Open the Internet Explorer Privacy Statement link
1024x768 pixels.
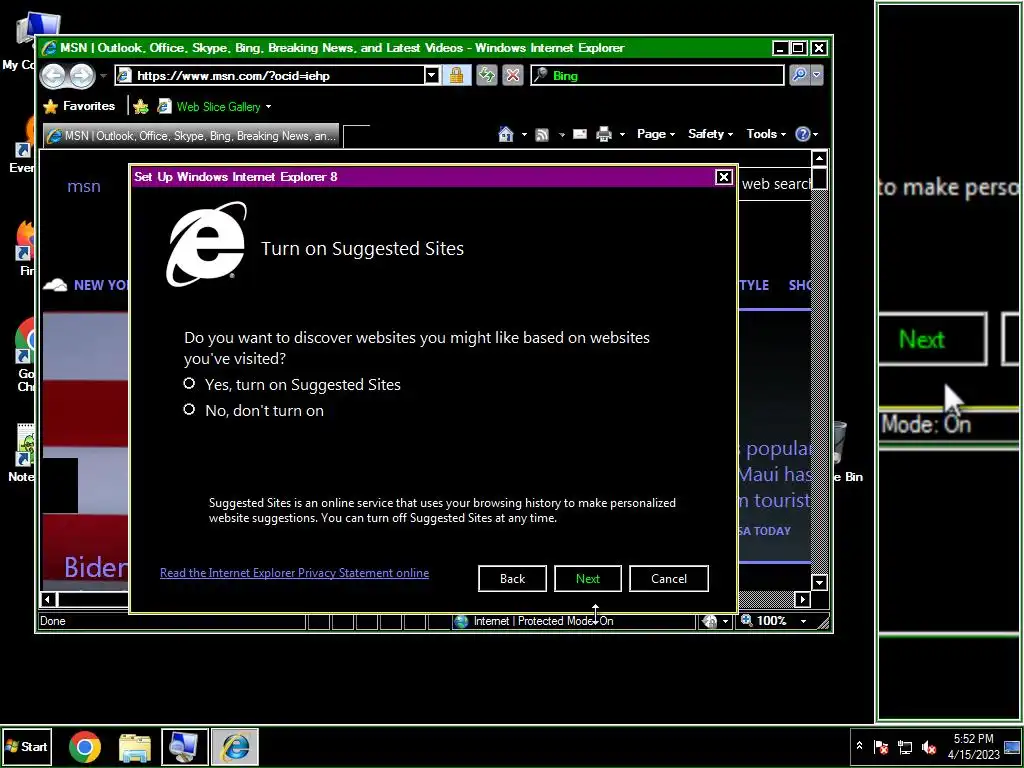(x=295, y=573)
